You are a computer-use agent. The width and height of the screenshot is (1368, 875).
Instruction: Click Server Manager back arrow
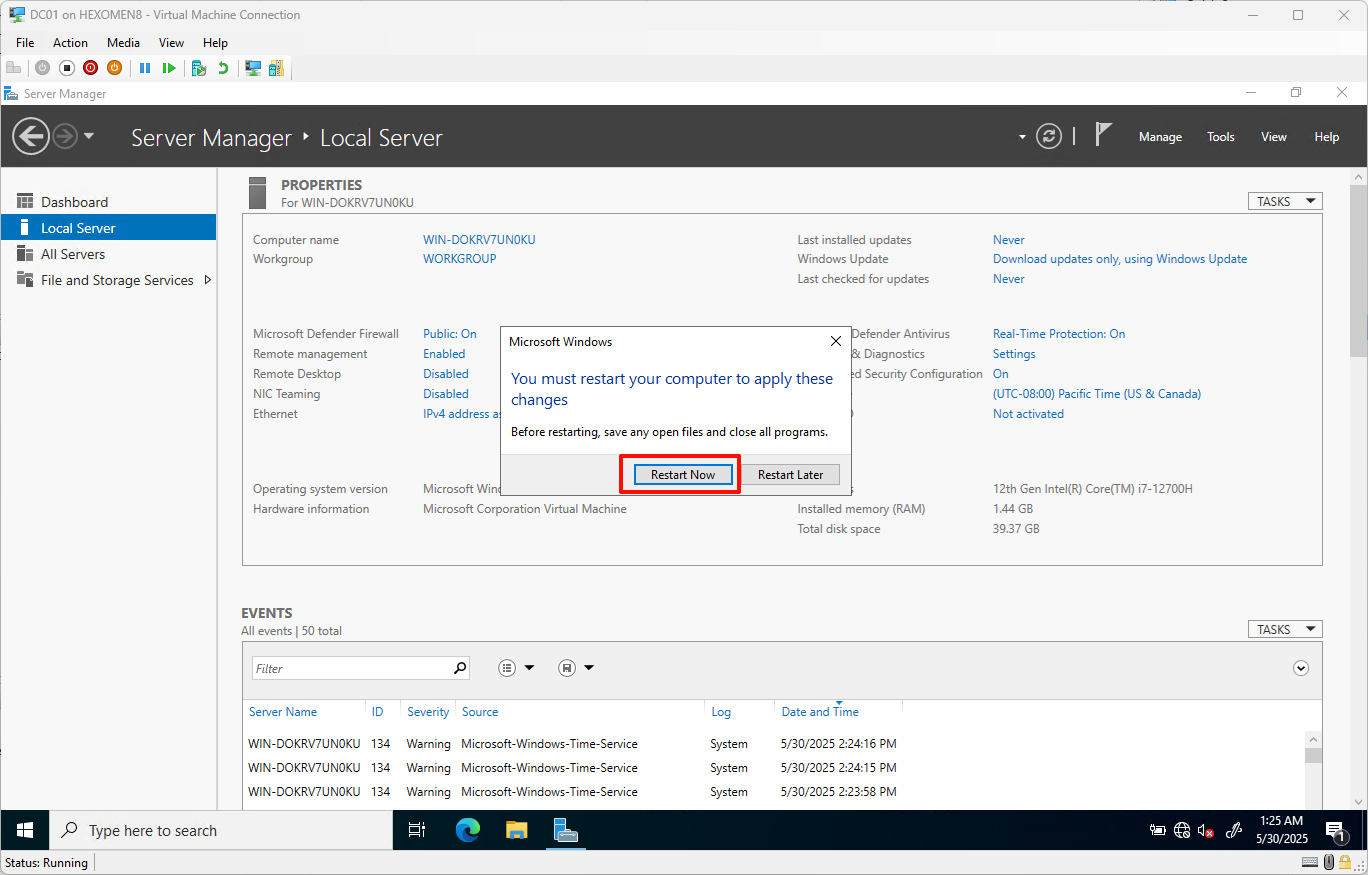(31, 136)
